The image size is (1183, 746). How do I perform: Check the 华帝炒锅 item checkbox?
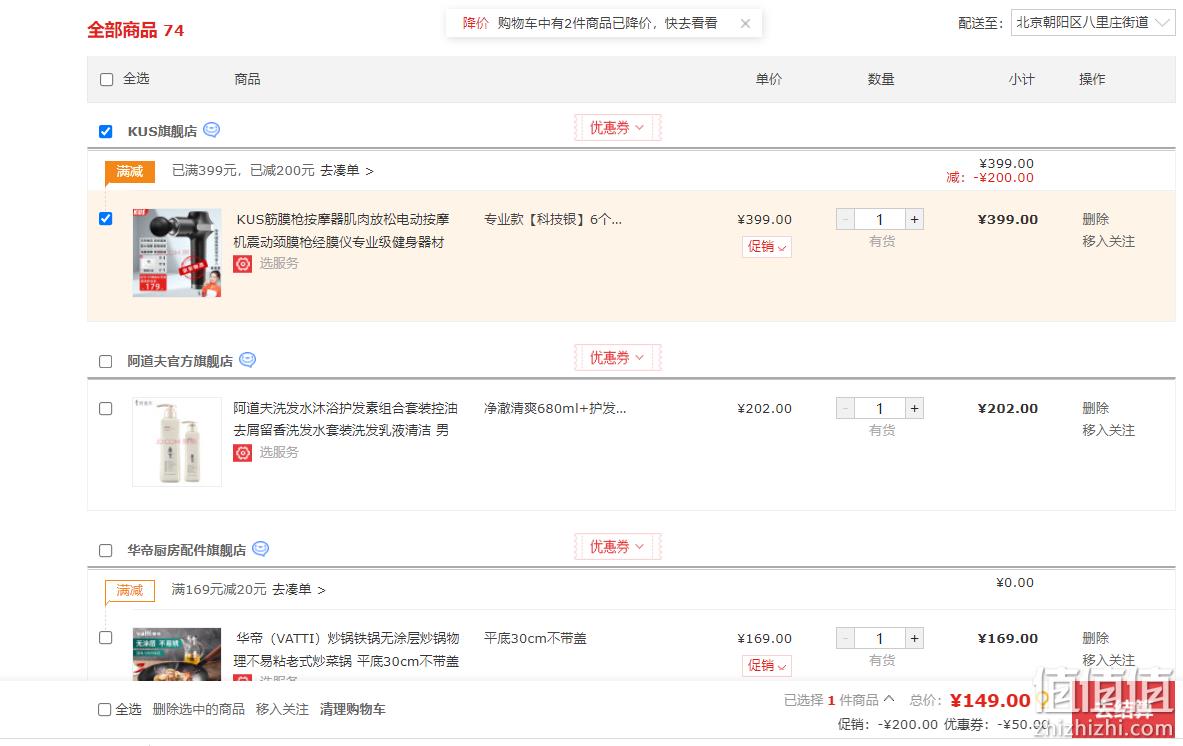(106, 637)
